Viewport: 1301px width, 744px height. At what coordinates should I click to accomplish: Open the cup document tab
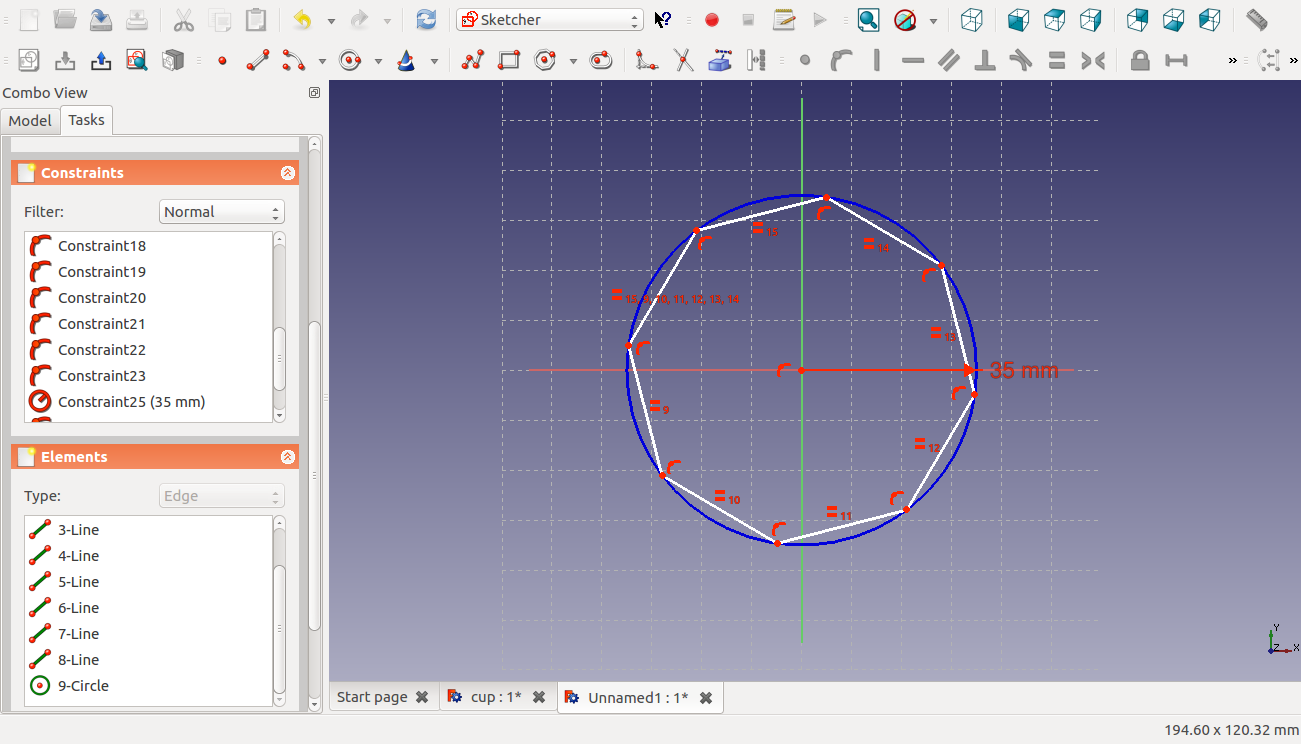point(495,697)
